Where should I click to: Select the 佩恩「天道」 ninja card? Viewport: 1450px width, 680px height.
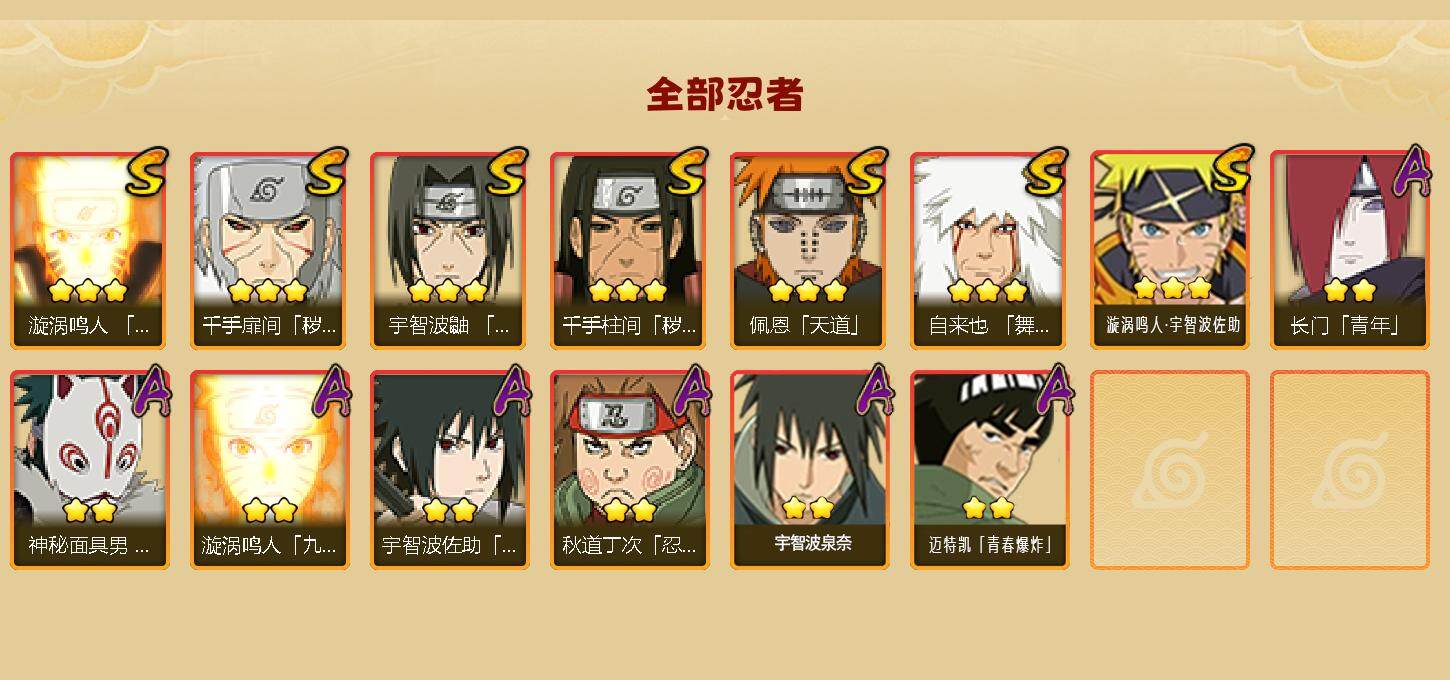(809, 250)
